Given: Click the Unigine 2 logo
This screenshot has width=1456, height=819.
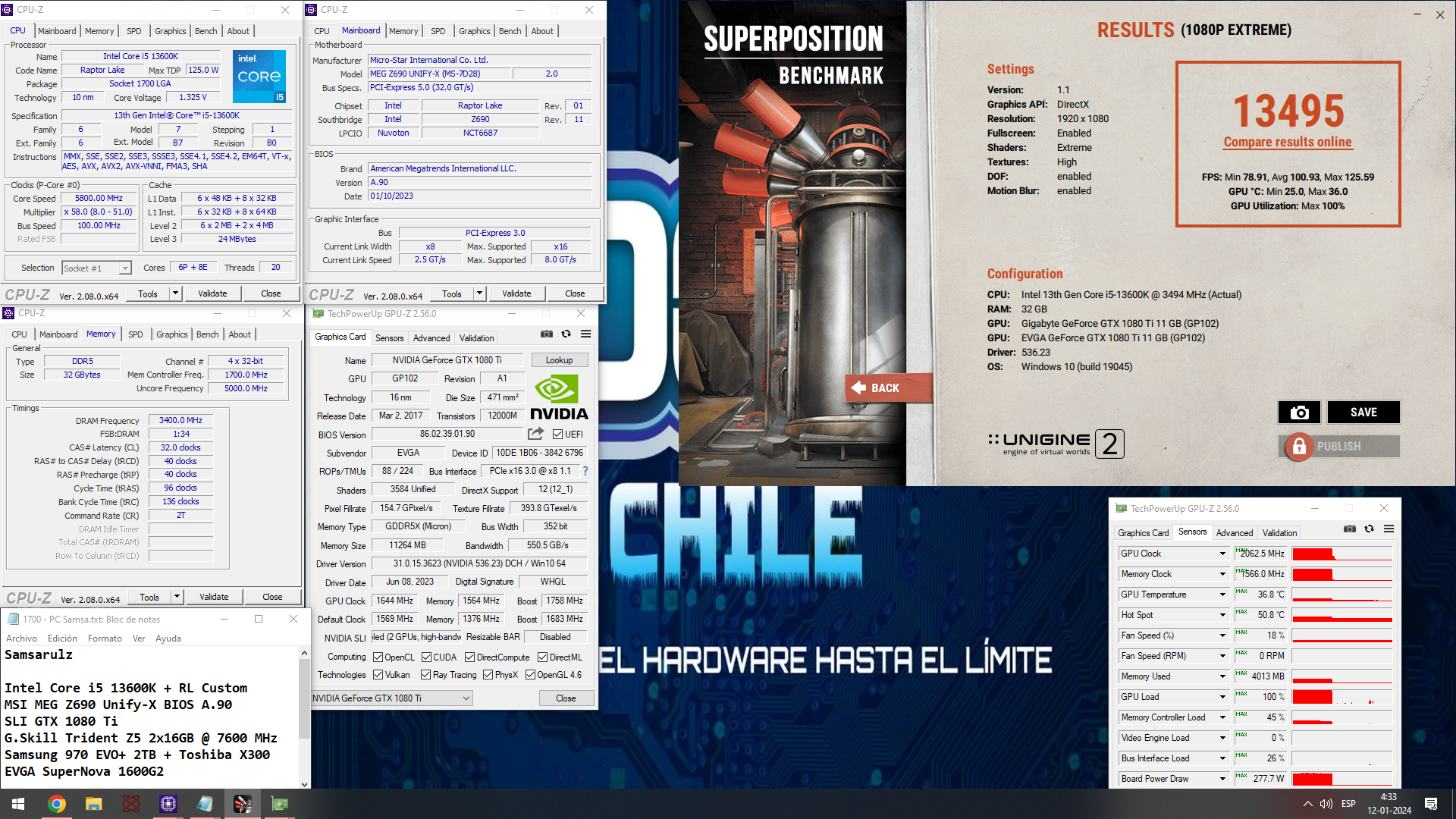Looking at the screenshot, I should [x=1056, y=444].
